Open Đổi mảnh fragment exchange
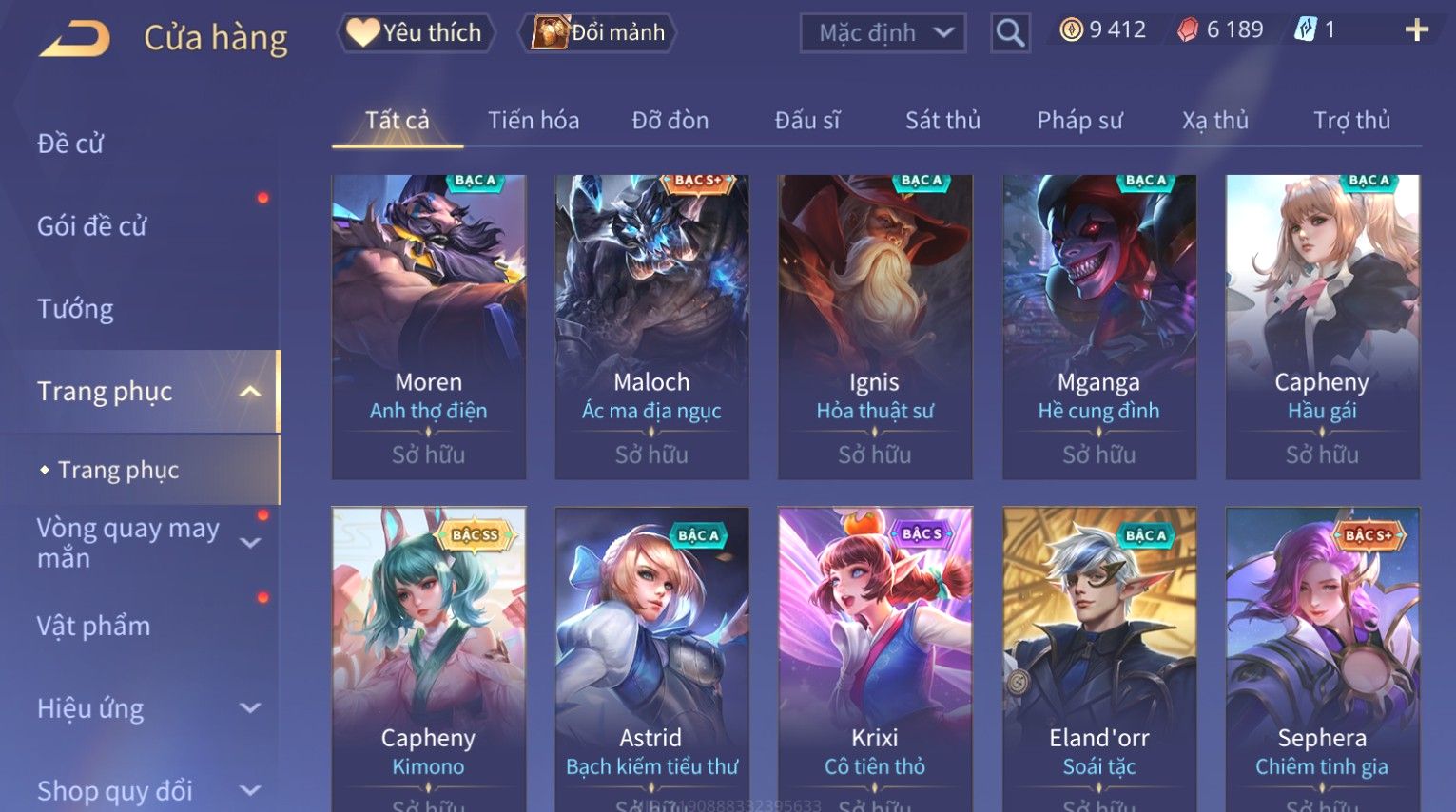 pyautogui.click(x=598, y=32)
